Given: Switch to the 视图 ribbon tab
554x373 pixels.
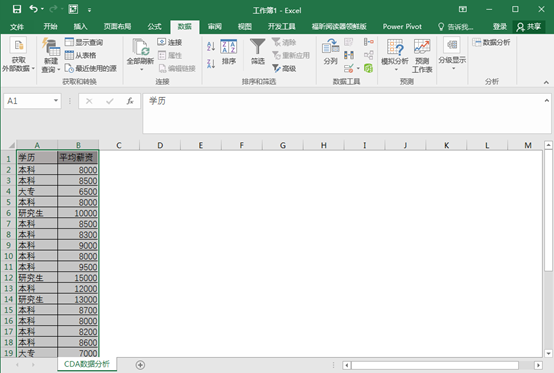Looking at the screenshot, I should tap(244, 26).
